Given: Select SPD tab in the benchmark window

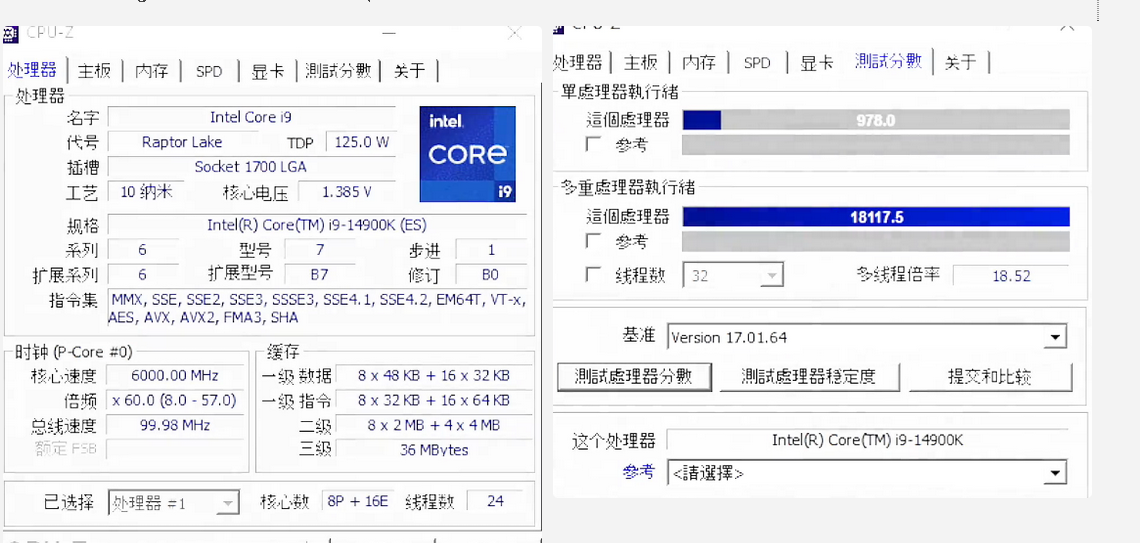Looking at the screenshot, I should (x=757, y=63).
